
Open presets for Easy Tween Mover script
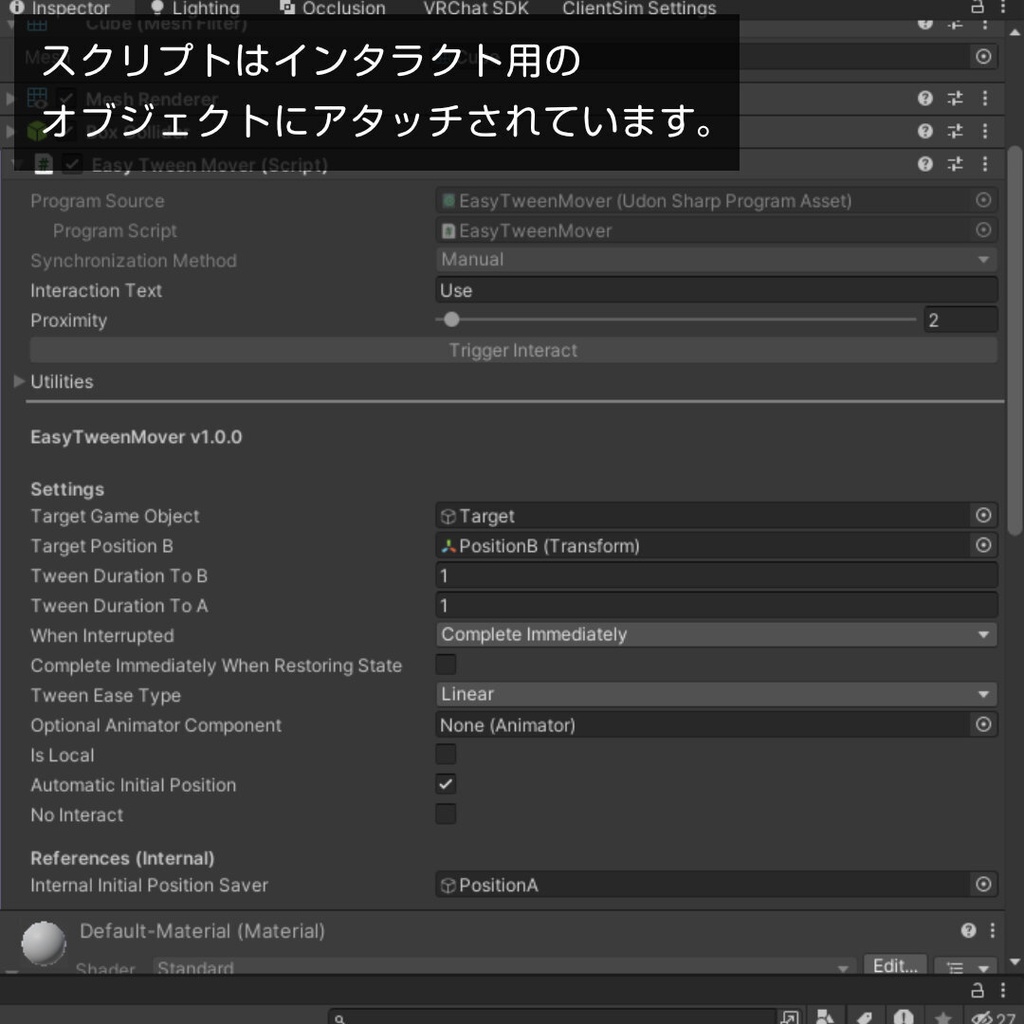point(955,164)
